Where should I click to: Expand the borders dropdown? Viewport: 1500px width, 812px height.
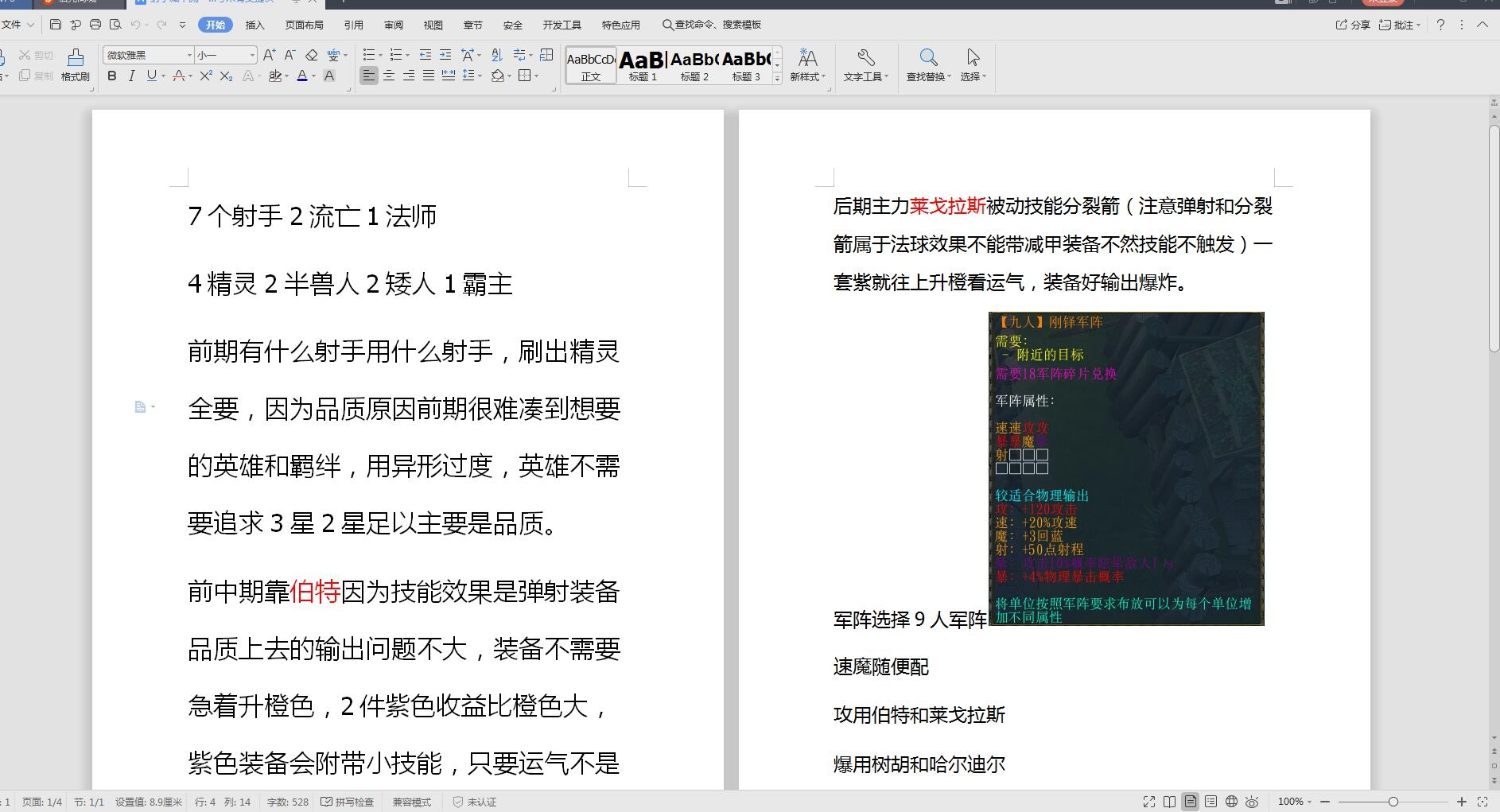point(537,76)
